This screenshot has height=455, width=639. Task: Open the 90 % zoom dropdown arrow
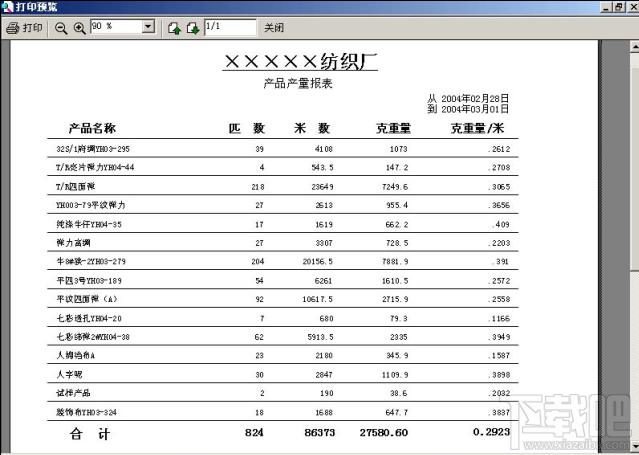coord(148,27)
